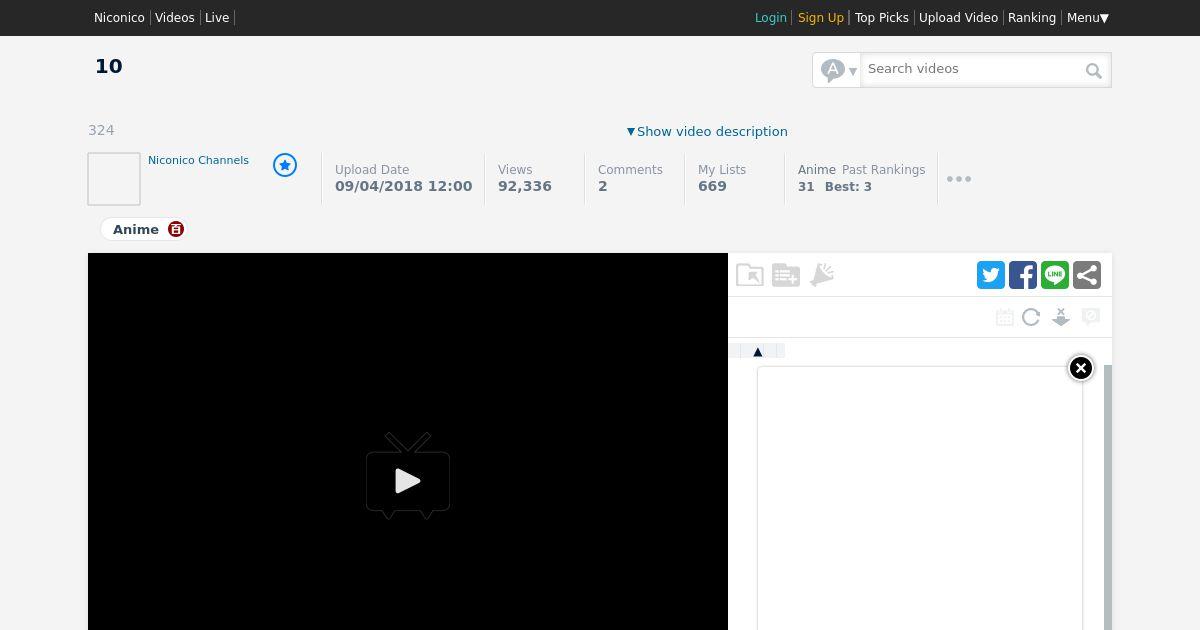Click the search magnifier icon
Viewport: 1200px width, 630px height.
[1094, 70]
